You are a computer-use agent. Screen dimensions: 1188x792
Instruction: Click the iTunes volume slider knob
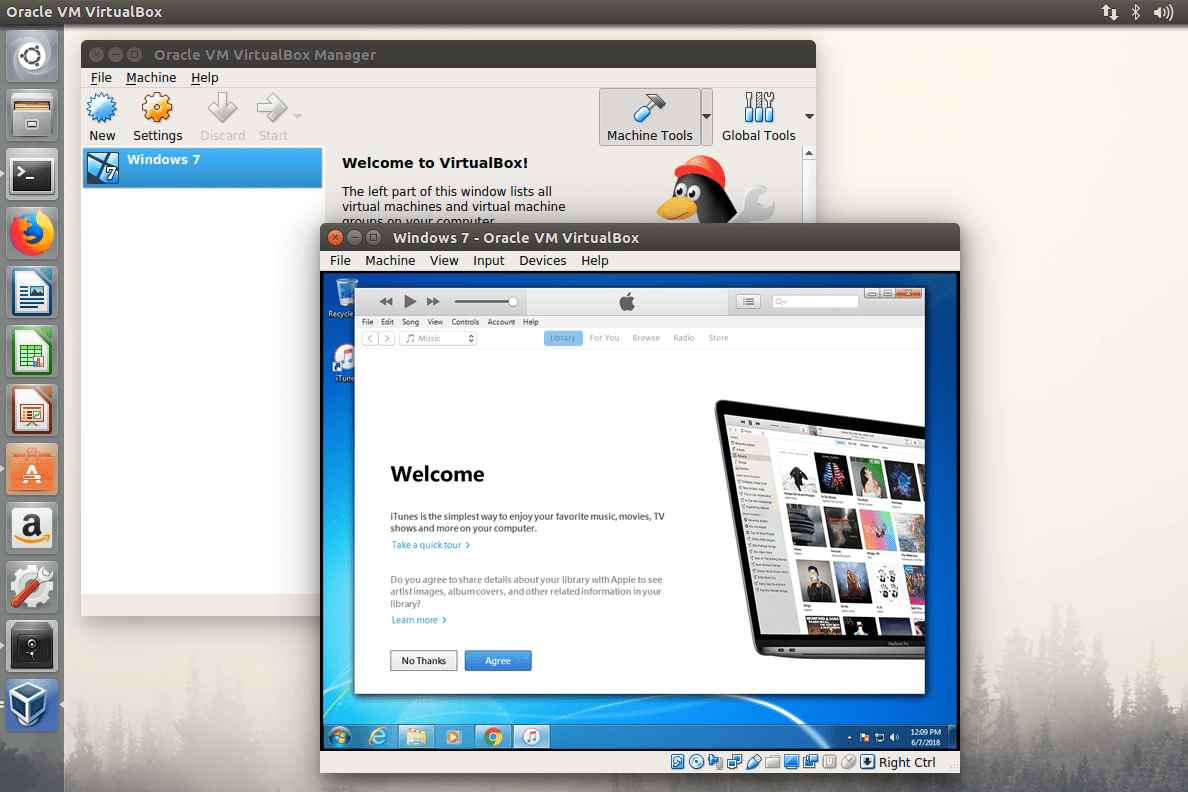[x=513, y=302]
